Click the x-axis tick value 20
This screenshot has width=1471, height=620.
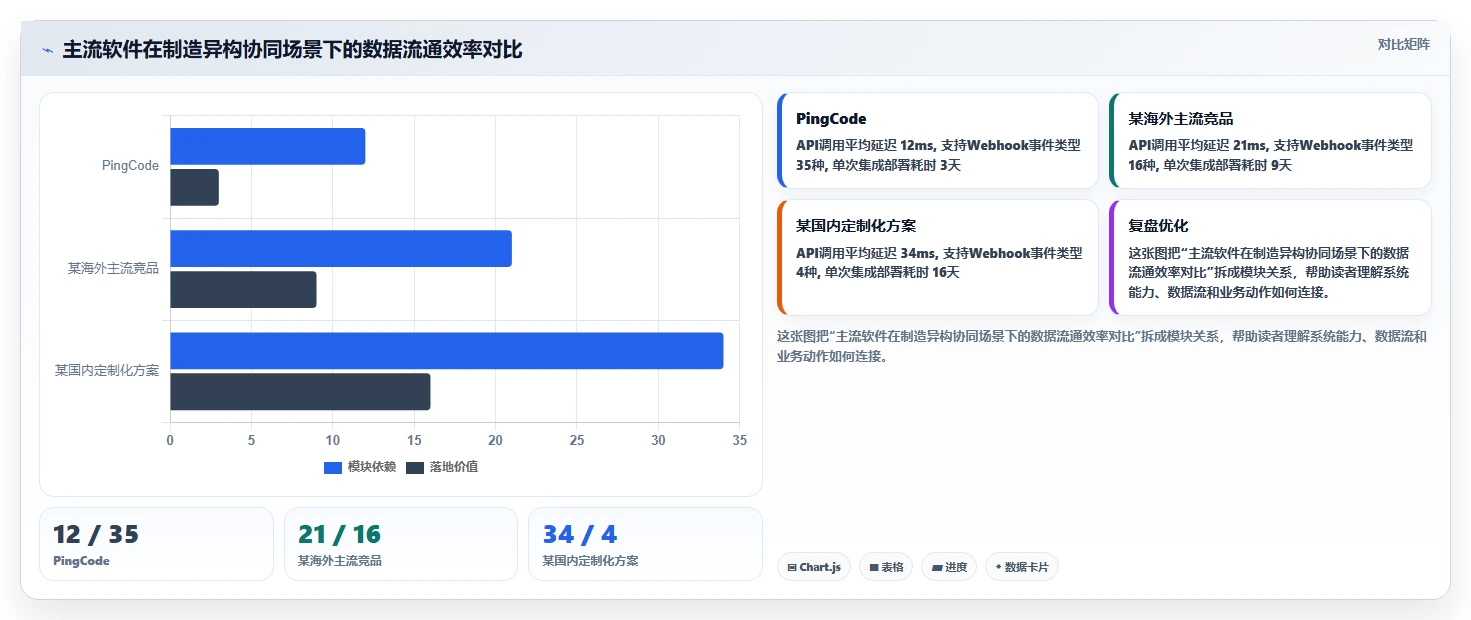[495, 440]
